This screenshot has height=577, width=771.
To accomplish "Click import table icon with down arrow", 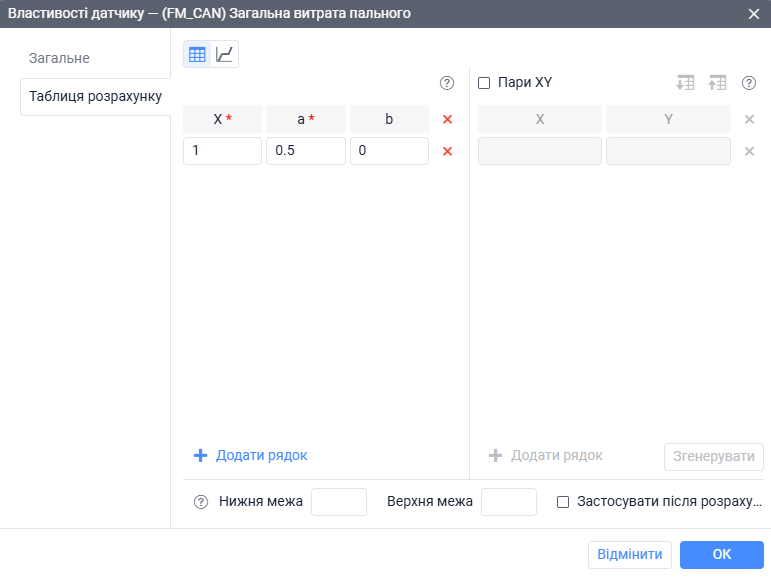I will 685,83.
